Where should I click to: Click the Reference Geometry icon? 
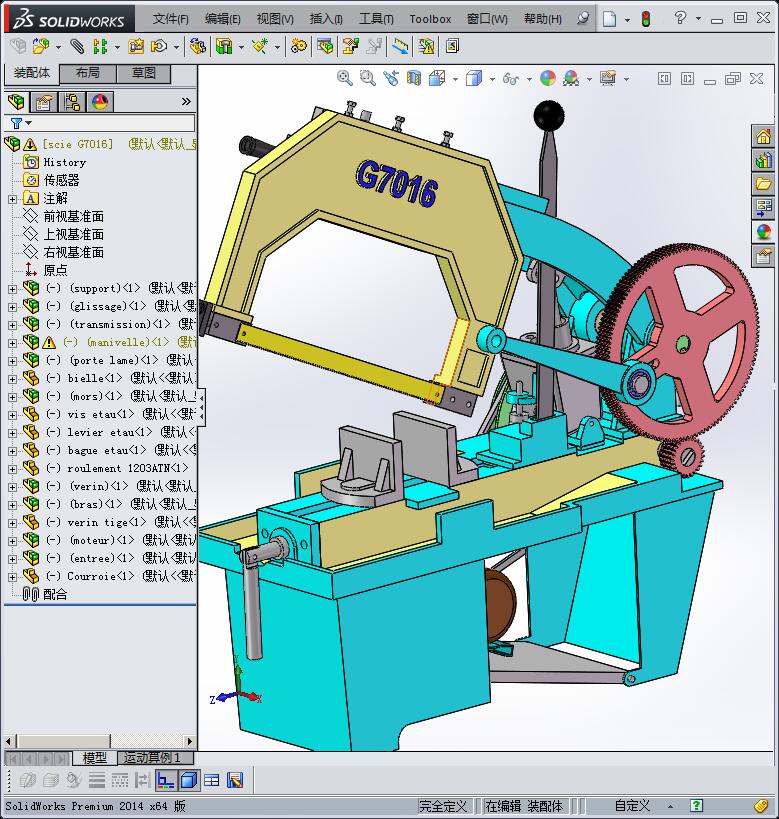tap(260, 46)
